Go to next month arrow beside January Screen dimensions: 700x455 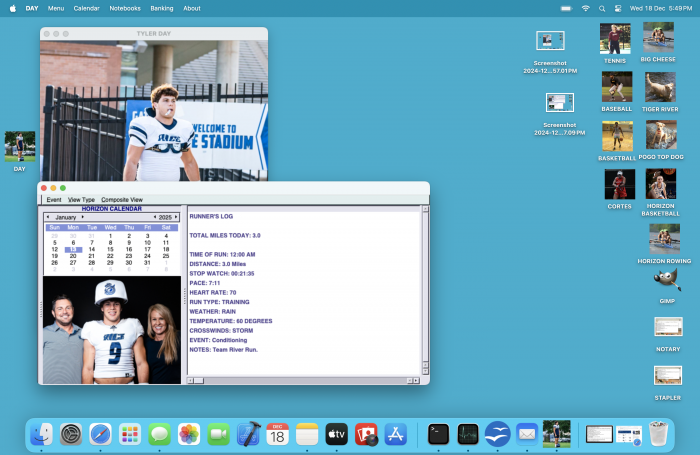83,217
